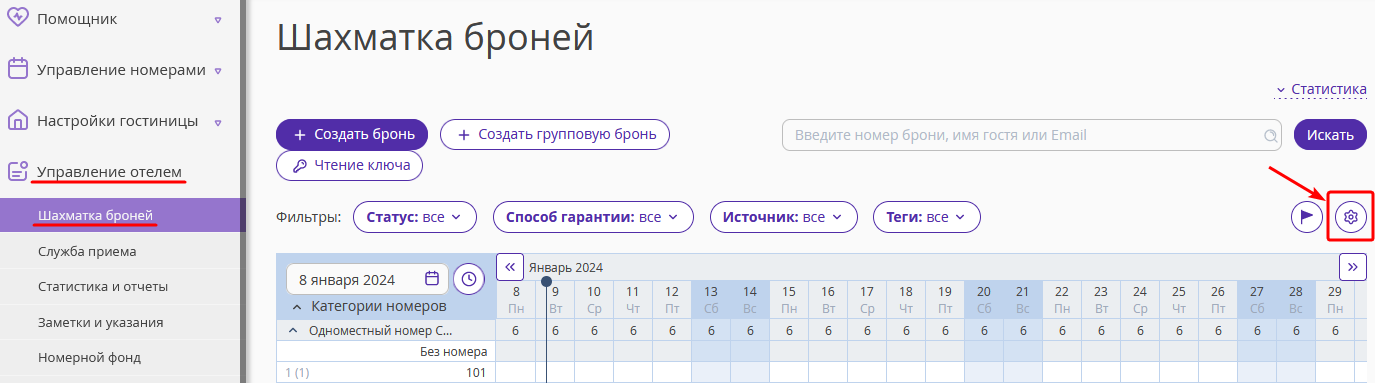Open the Способ гарантии filter dropdown
This screenshot has width=1375, height=383.
pos(594,216)
